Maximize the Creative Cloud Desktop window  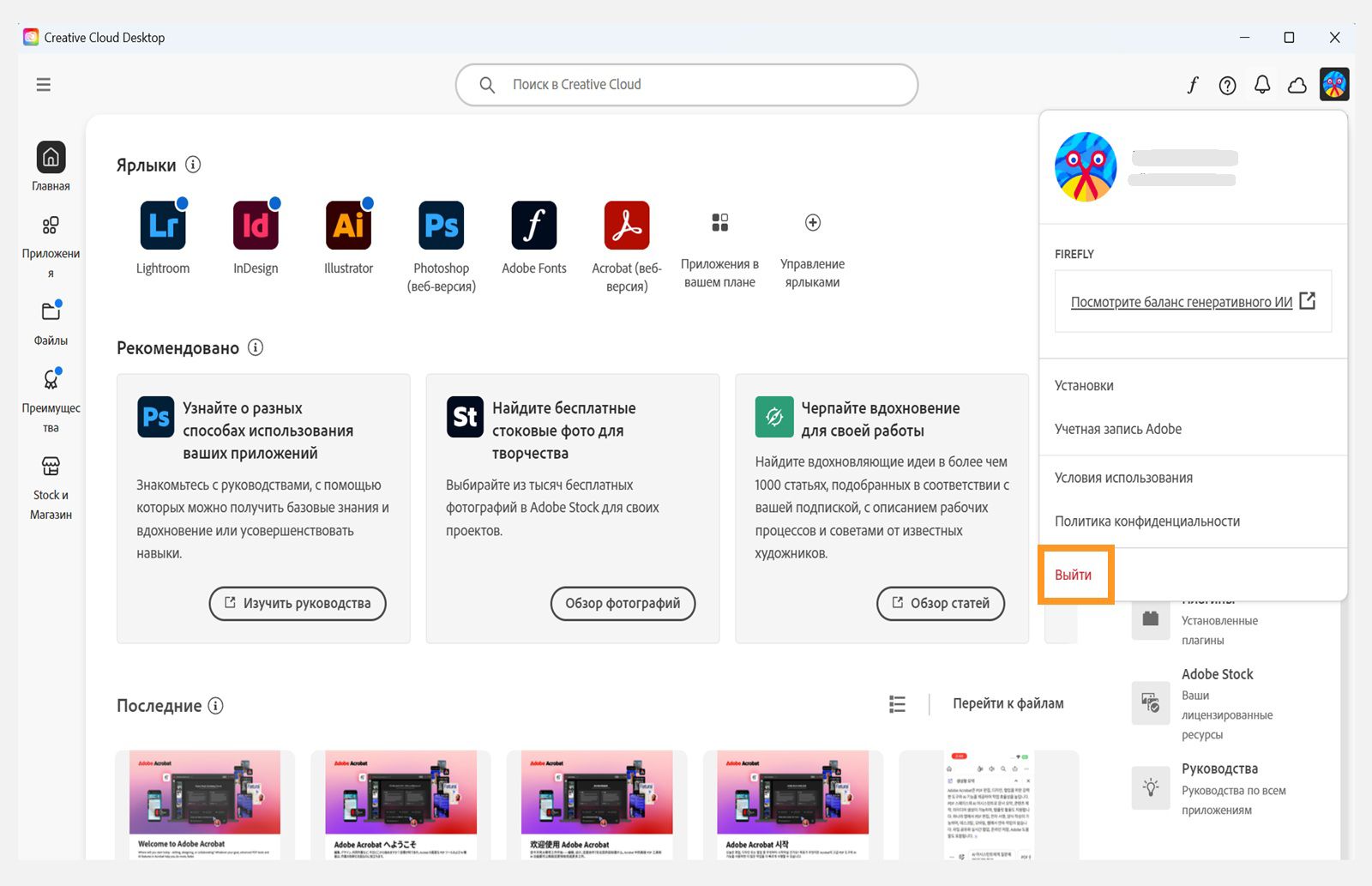1289,37
